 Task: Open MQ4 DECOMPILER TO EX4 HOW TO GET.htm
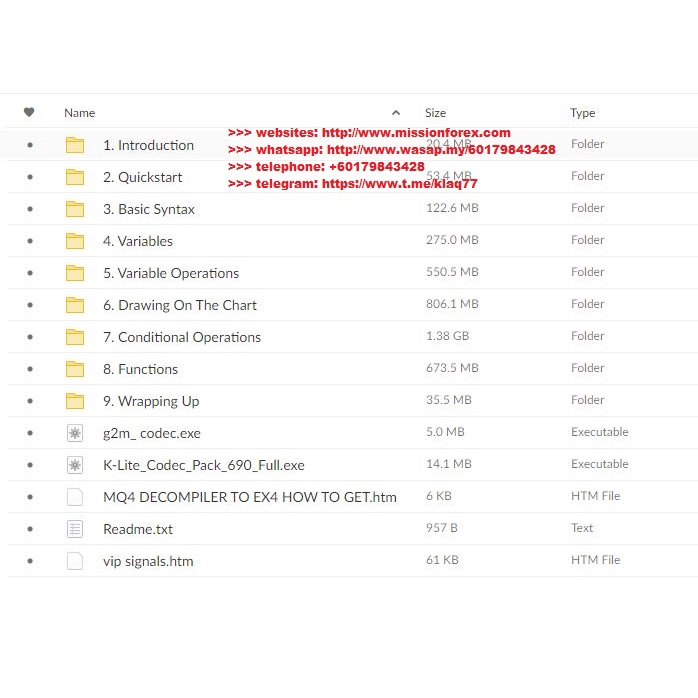249,497
